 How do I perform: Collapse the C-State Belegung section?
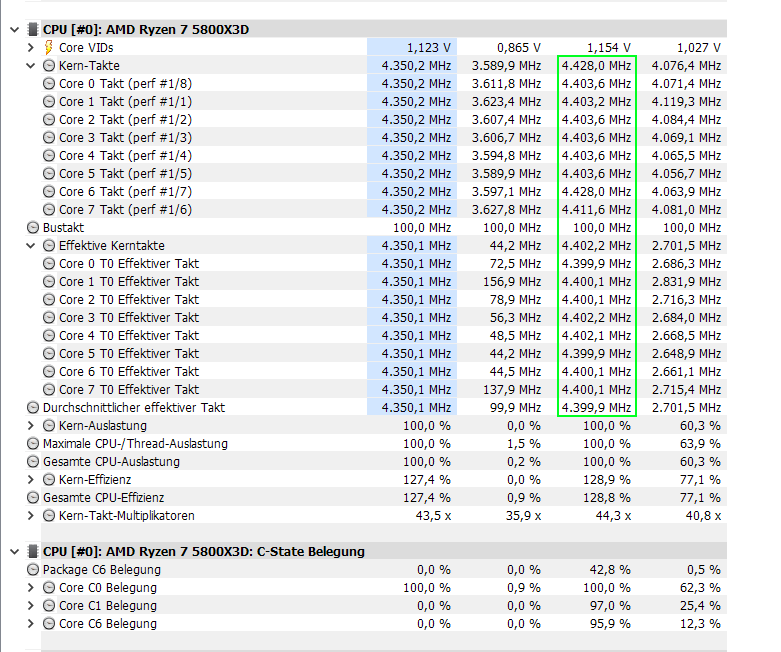tap(14, 552)
